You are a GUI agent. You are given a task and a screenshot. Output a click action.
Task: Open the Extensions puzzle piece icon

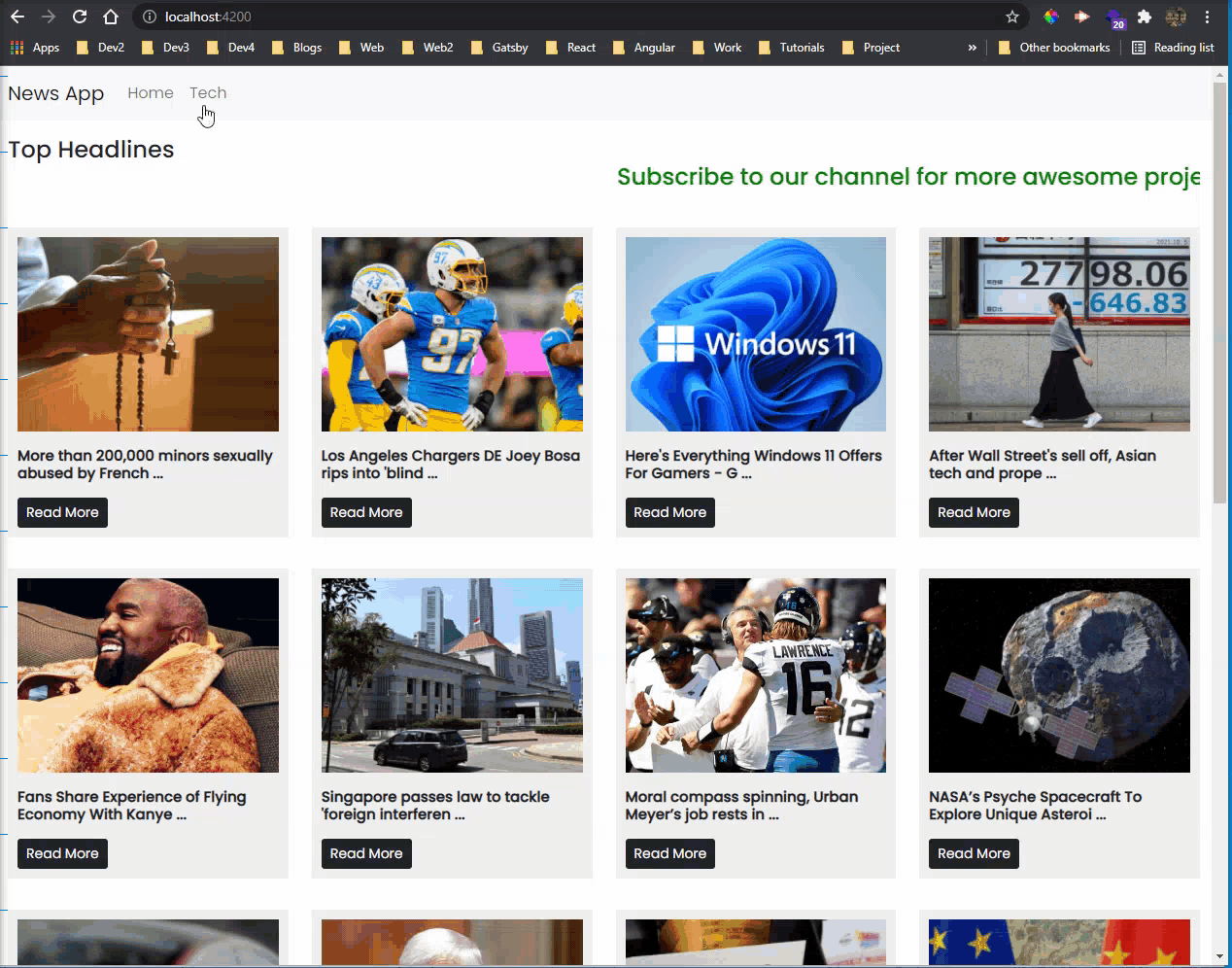(x=1145, y=17)
